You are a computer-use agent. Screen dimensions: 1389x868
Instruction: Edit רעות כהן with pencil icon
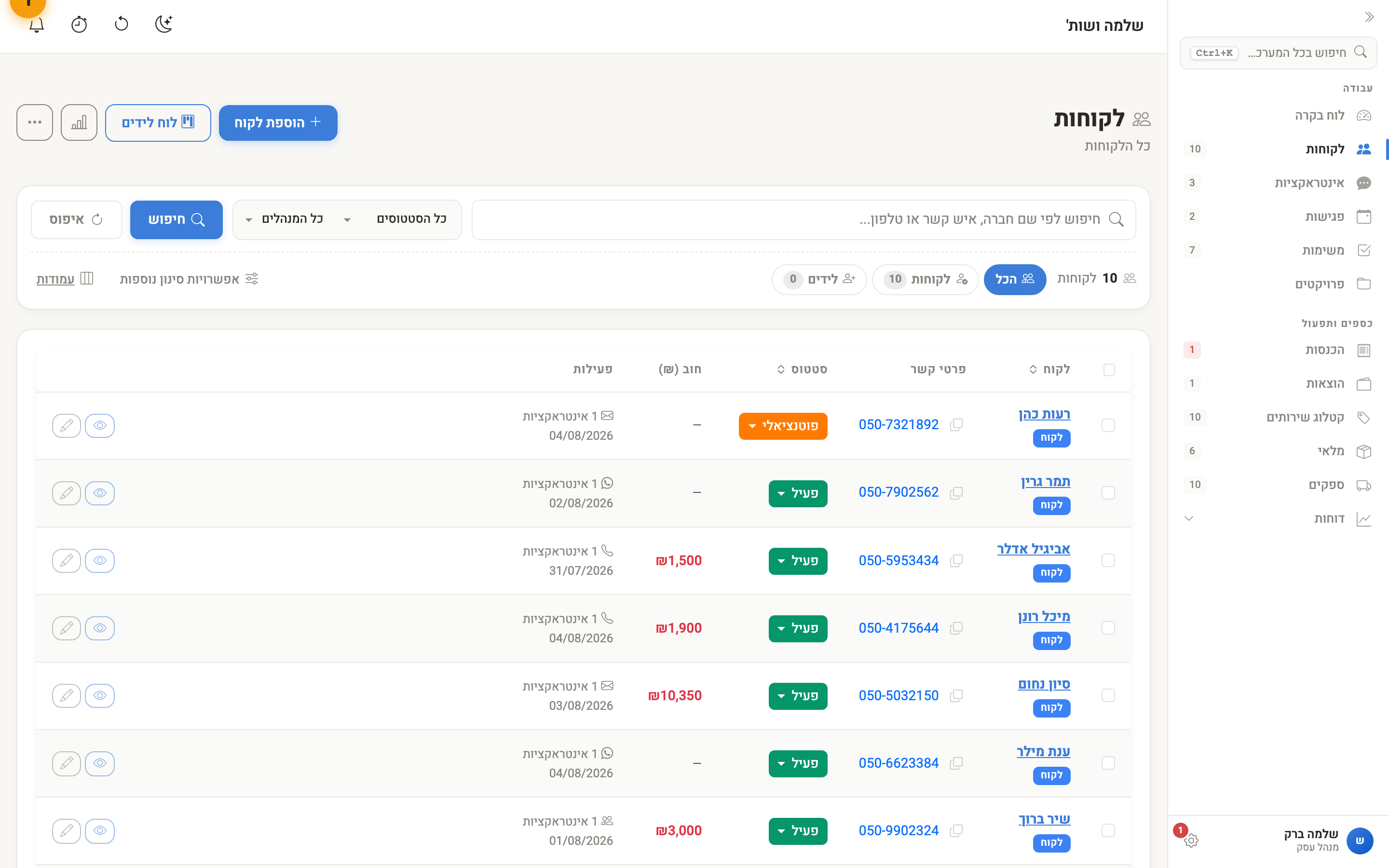point(67,425)
